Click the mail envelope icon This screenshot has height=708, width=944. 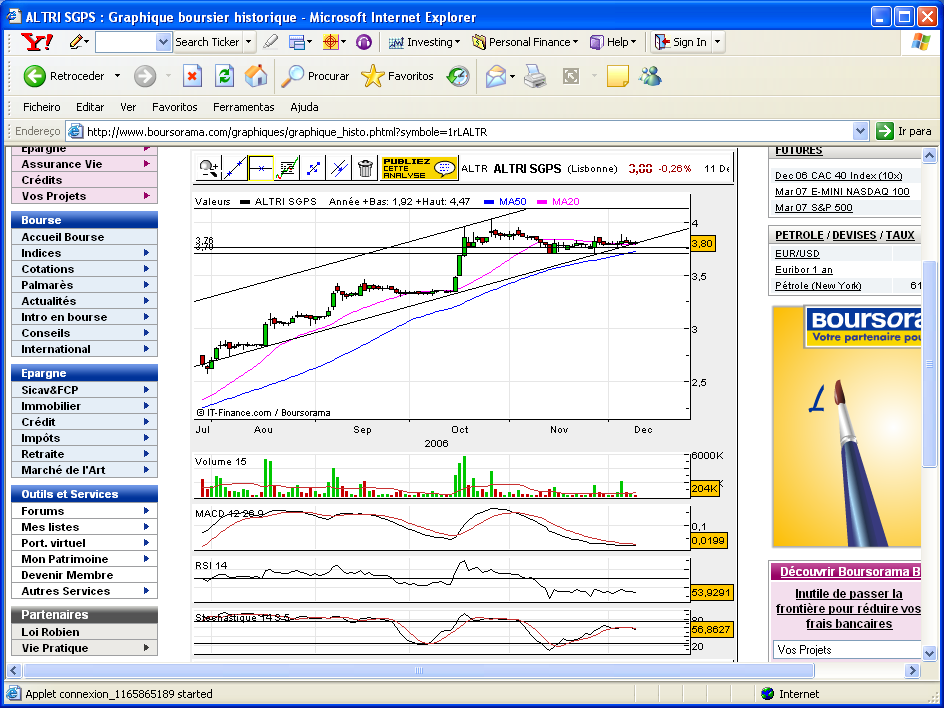(x=495, y=76)
